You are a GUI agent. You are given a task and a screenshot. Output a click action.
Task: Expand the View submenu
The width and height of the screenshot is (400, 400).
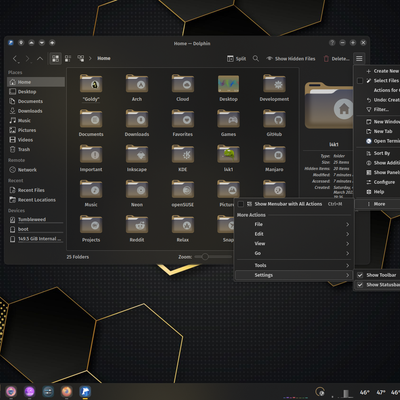point(294,244)
